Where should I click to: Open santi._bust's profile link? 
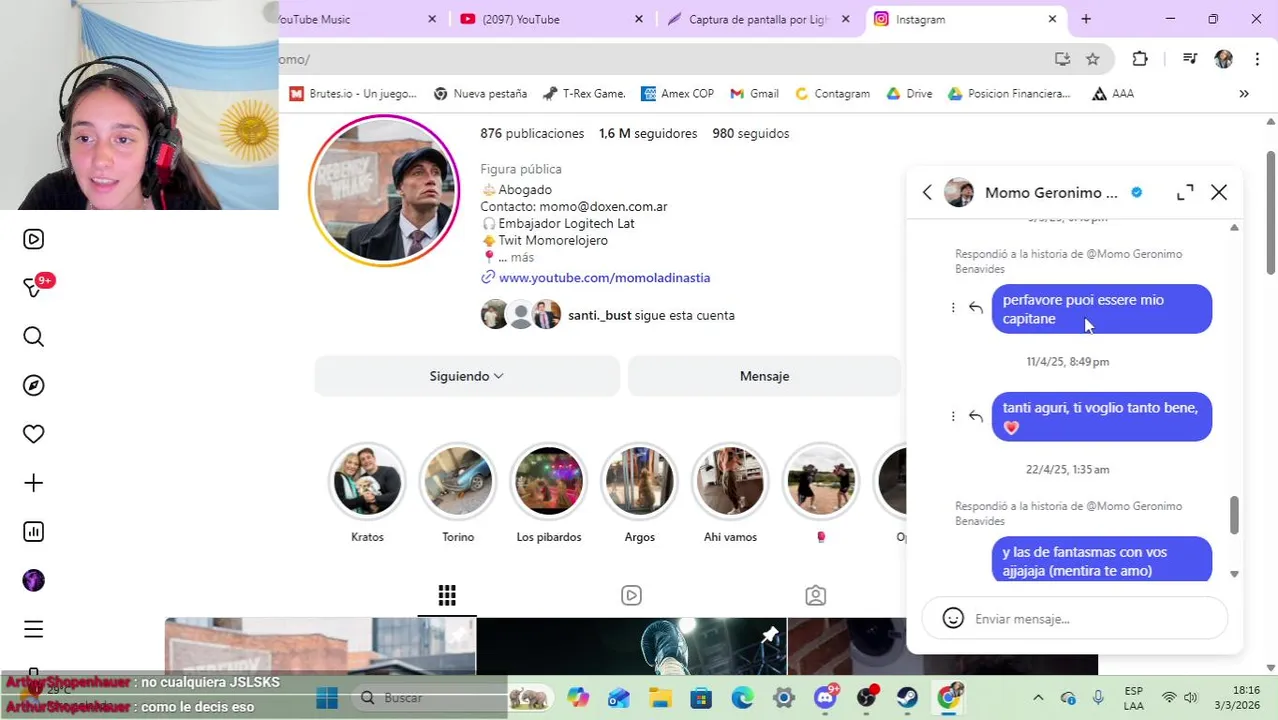point(599,315)
